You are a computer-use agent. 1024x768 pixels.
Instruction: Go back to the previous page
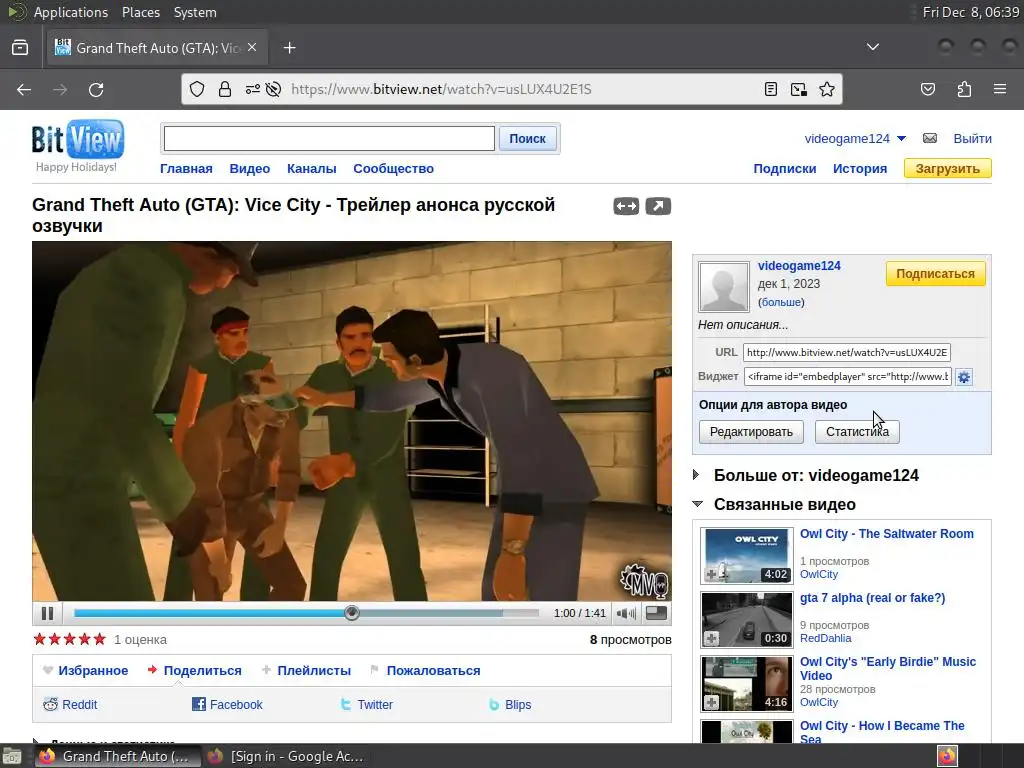click(x=24, y=89)
